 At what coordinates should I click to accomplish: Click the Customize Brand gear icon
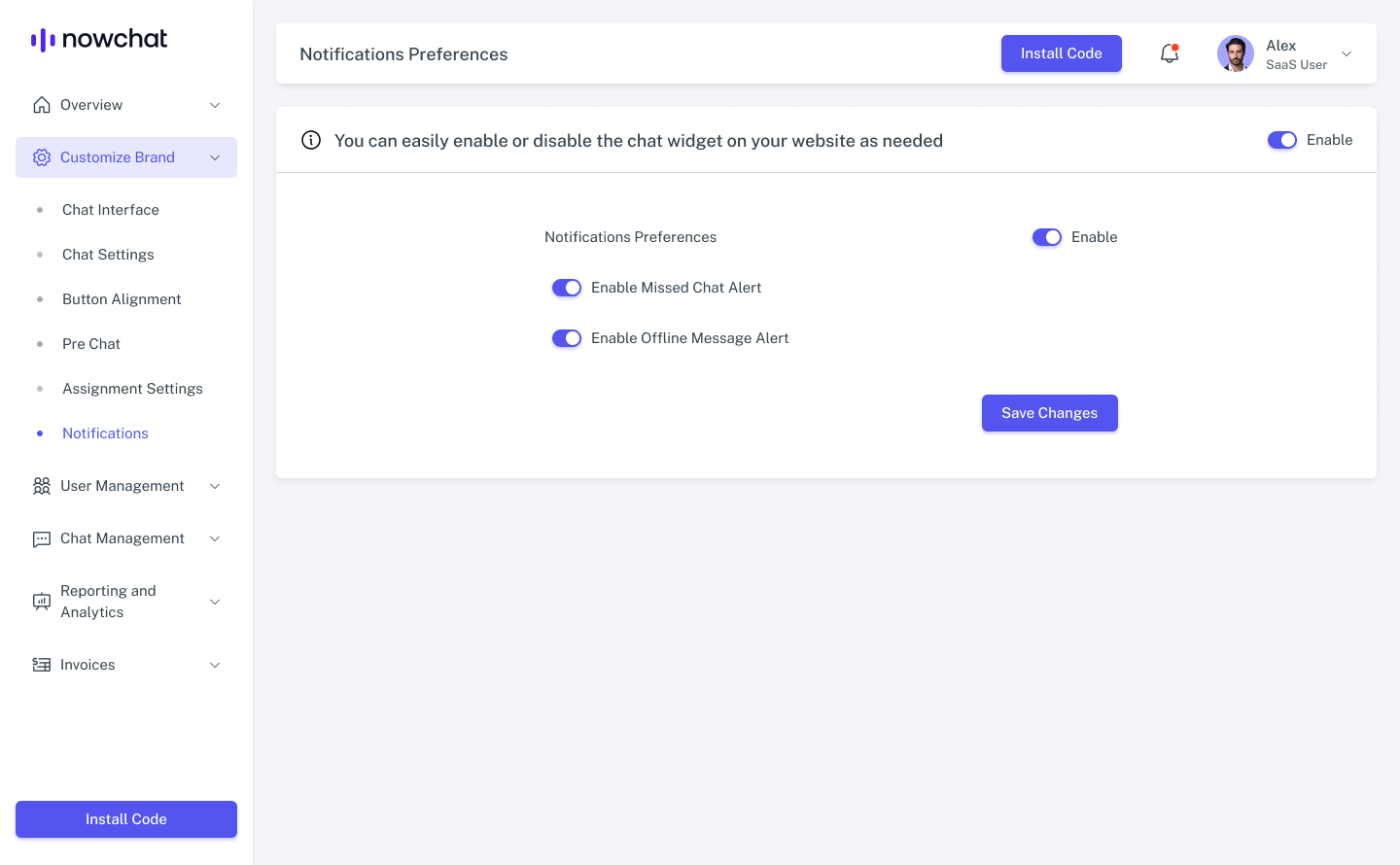42,157
